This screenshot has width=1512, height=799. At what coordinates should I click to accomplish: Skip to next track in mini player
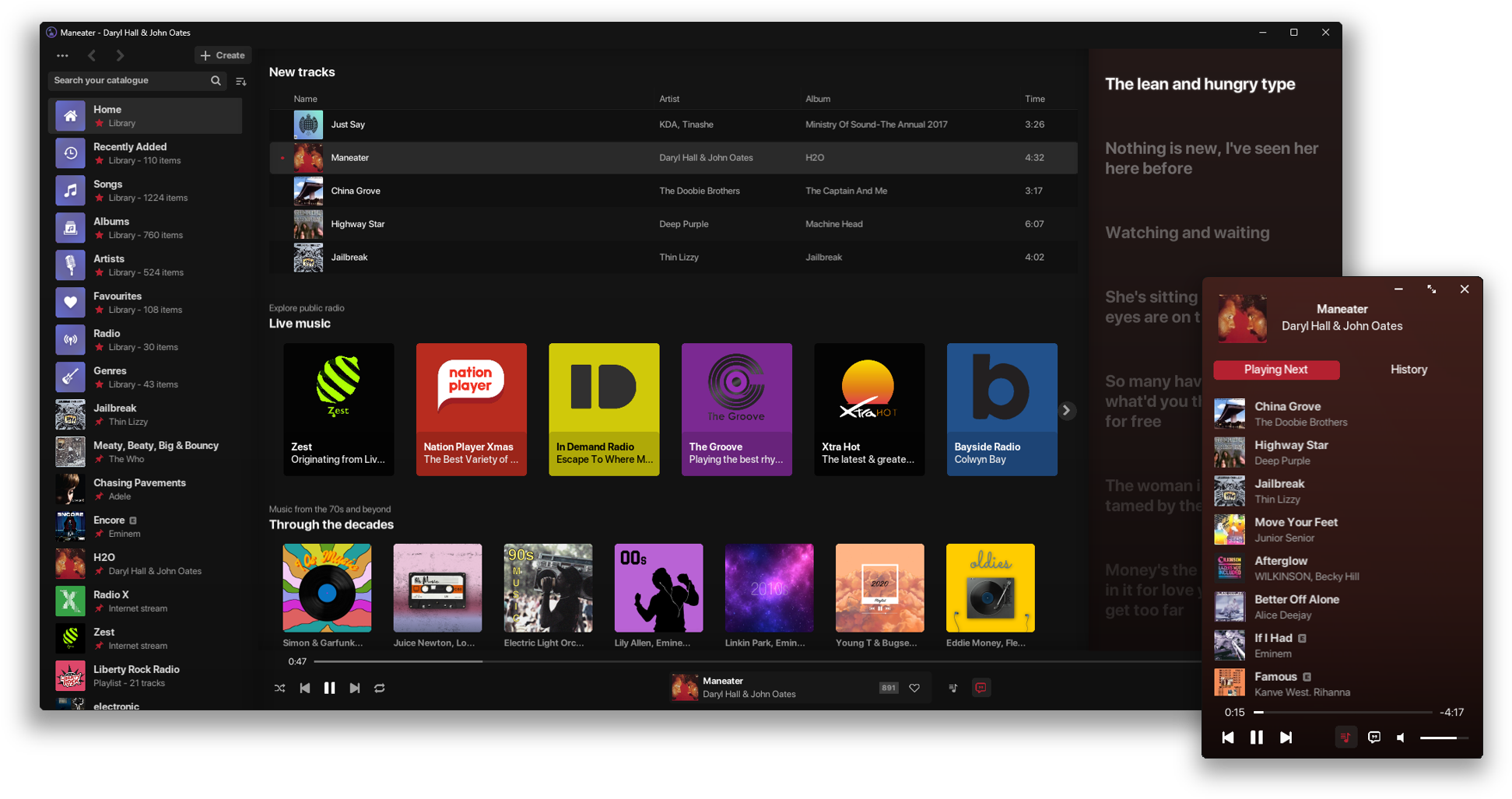pos(1286,738)
